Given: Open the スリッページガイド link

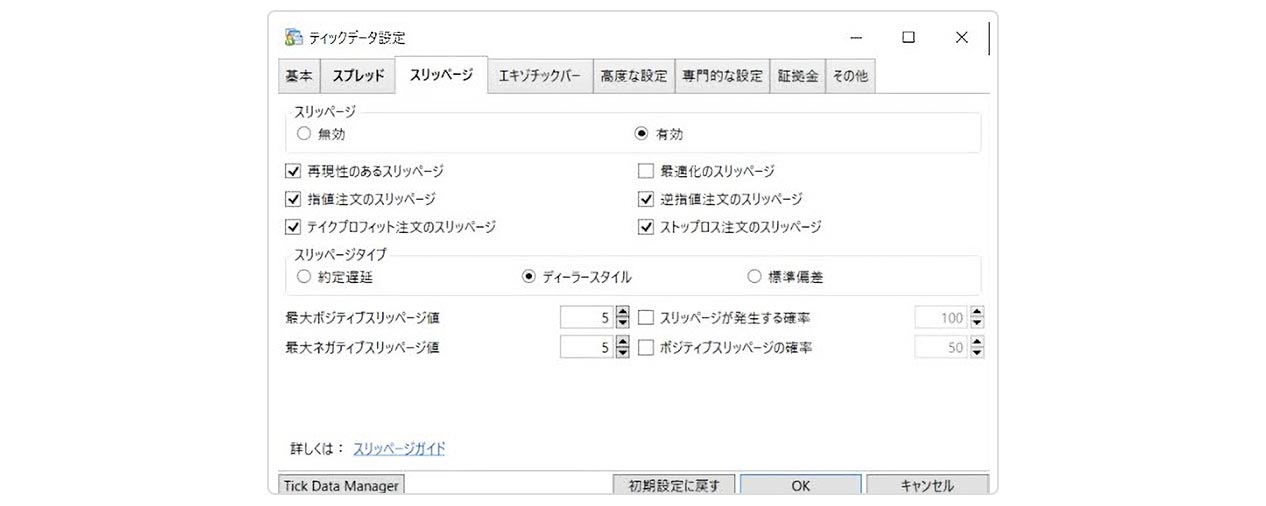Looking at the screenshot, I should 399,449.
